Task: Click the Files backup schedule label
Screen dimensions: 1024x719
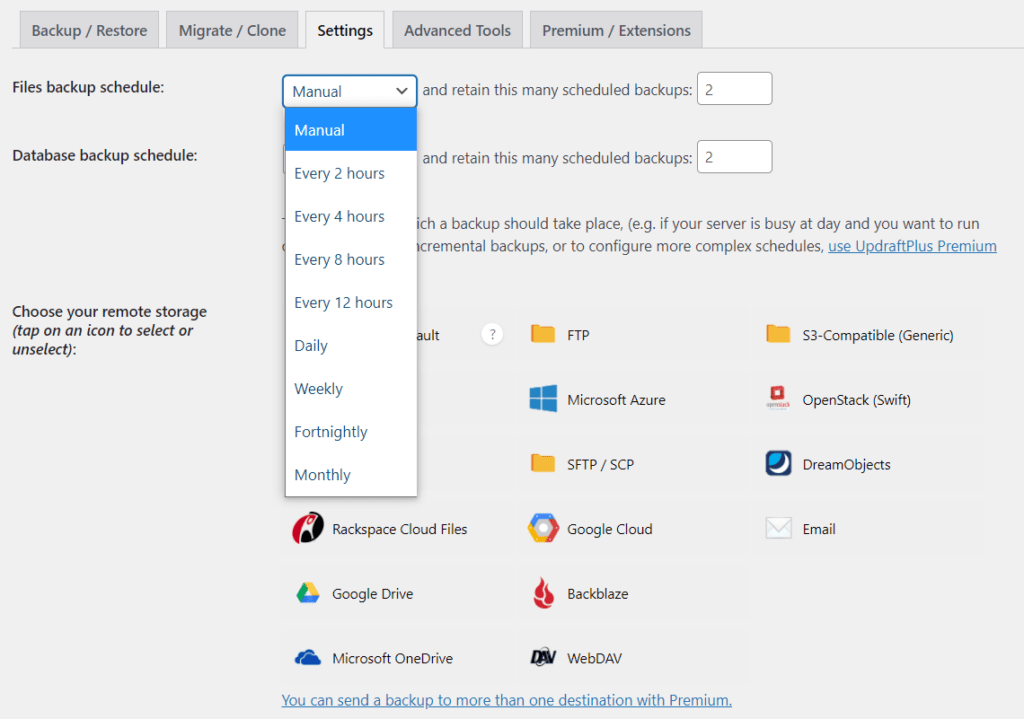Action: tap(88, 87)
